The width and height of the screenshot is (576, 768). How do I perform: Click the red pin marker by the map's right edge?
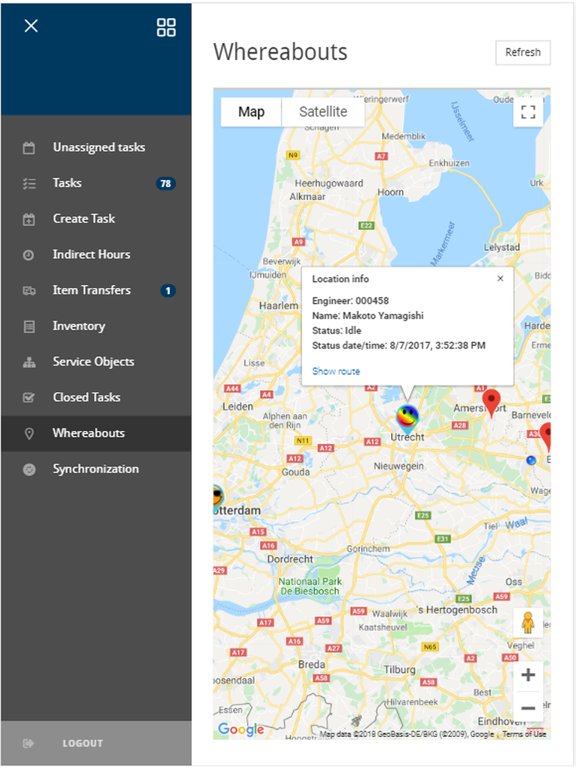(x=546, y=436)
